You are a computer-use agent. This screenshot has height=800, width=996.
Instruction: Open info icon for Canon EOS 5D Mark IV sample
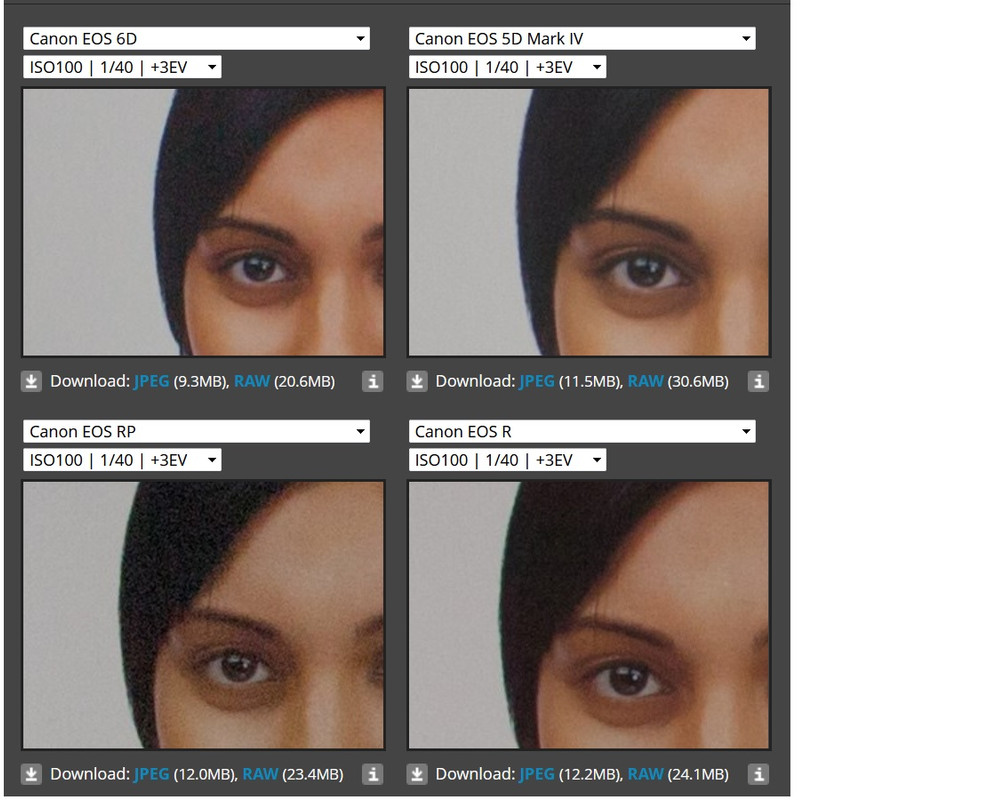758,381
